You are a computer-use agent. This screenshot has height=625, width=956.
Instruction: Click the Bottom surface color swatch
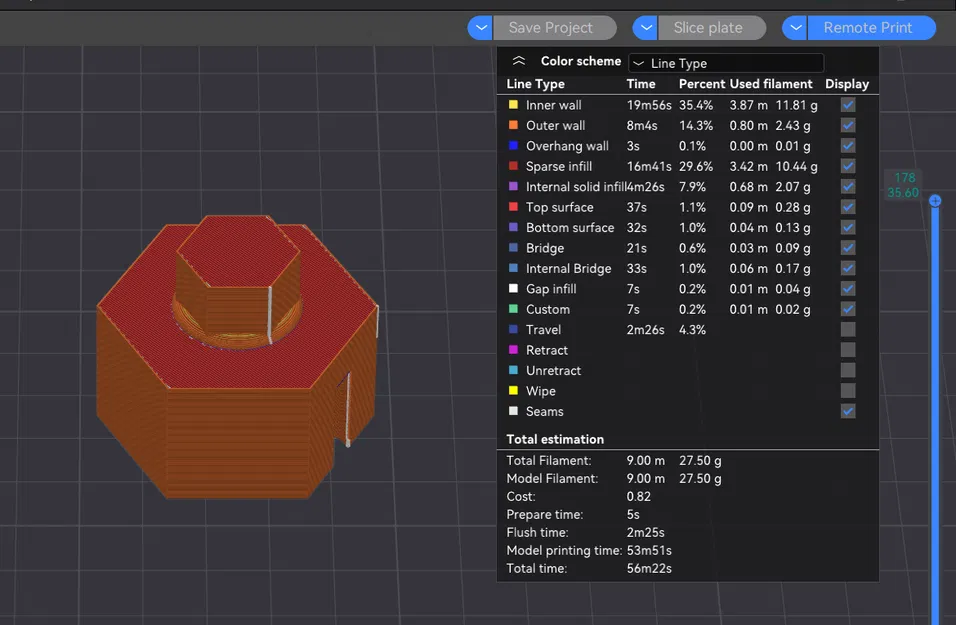(513, 227)
